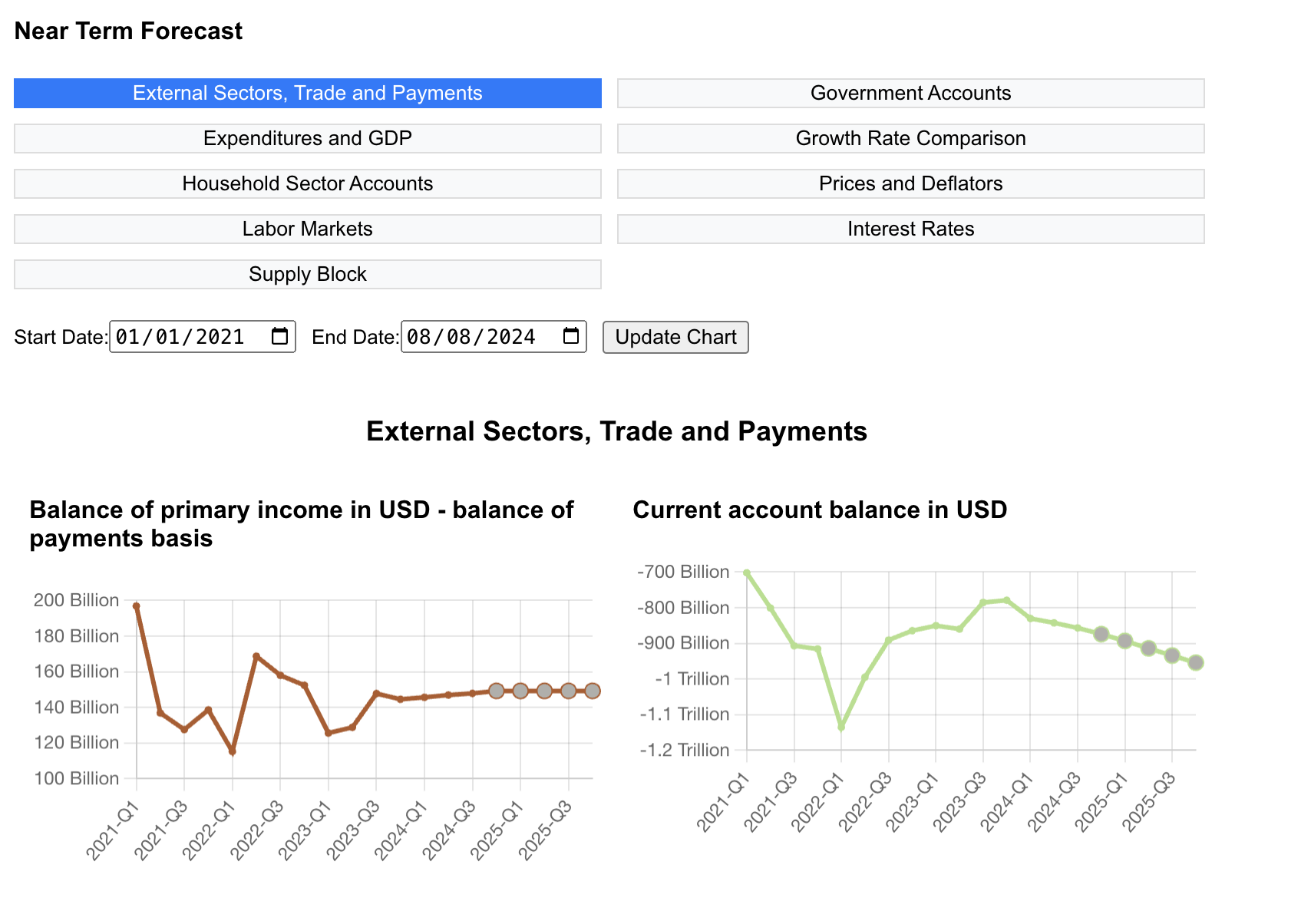This screenshot has height=924, width=1311.
Task: Open the Start Date calendar picker icon
Action: click(280, 336)
